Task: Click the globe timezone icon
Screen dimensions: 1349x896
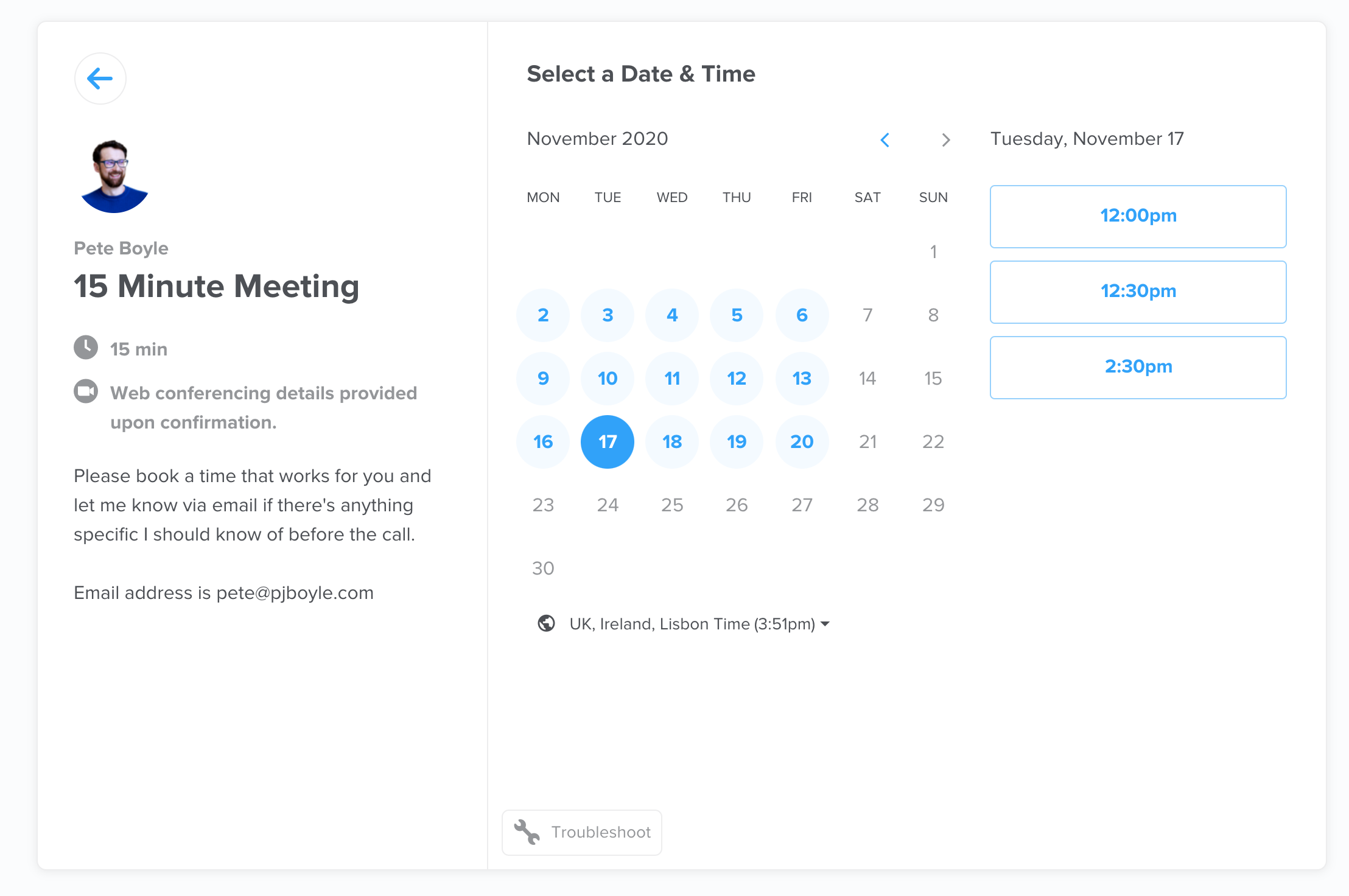Action: [x=546, y=623]
